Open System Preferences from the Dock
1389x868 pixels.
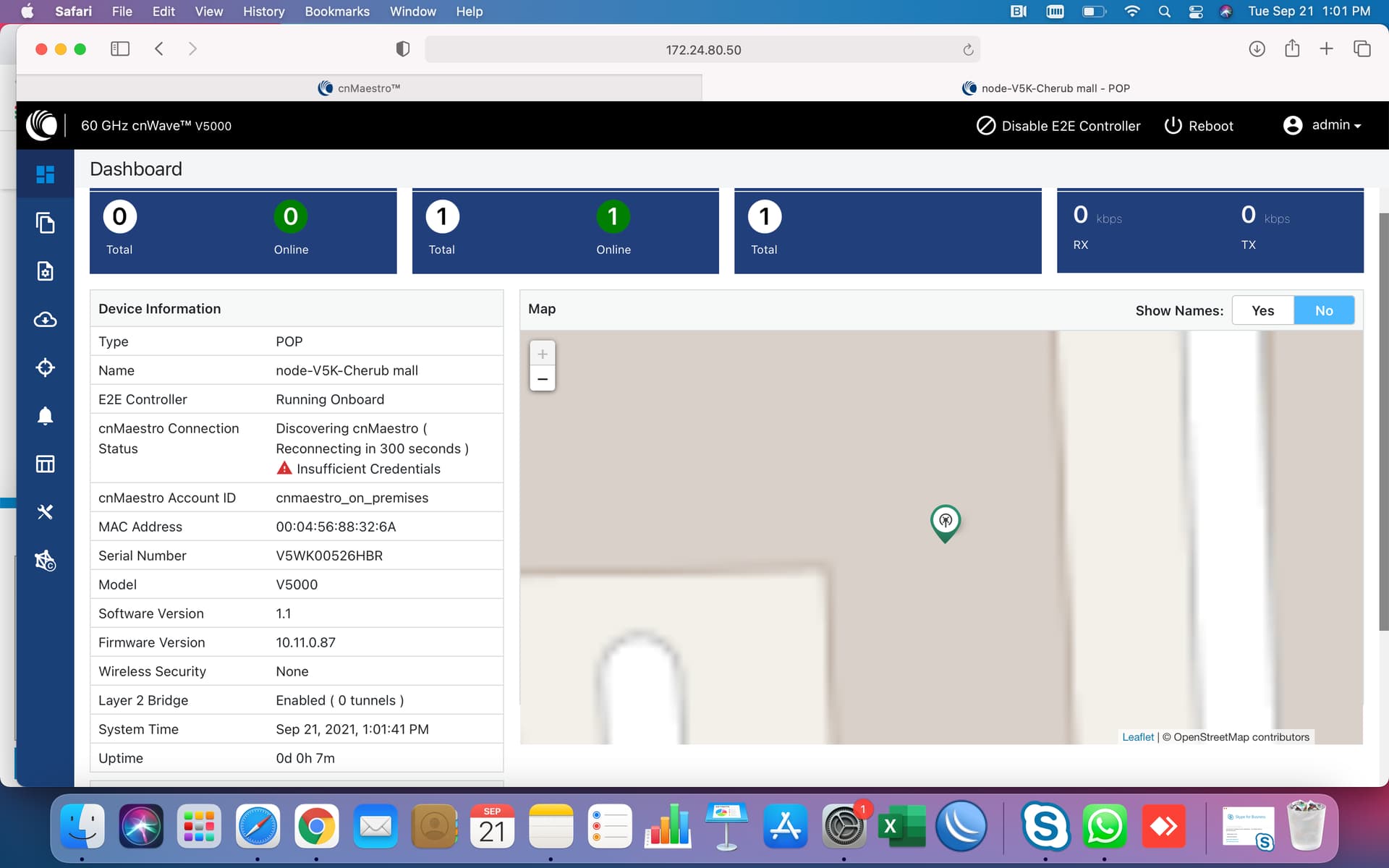coord(844,826)
